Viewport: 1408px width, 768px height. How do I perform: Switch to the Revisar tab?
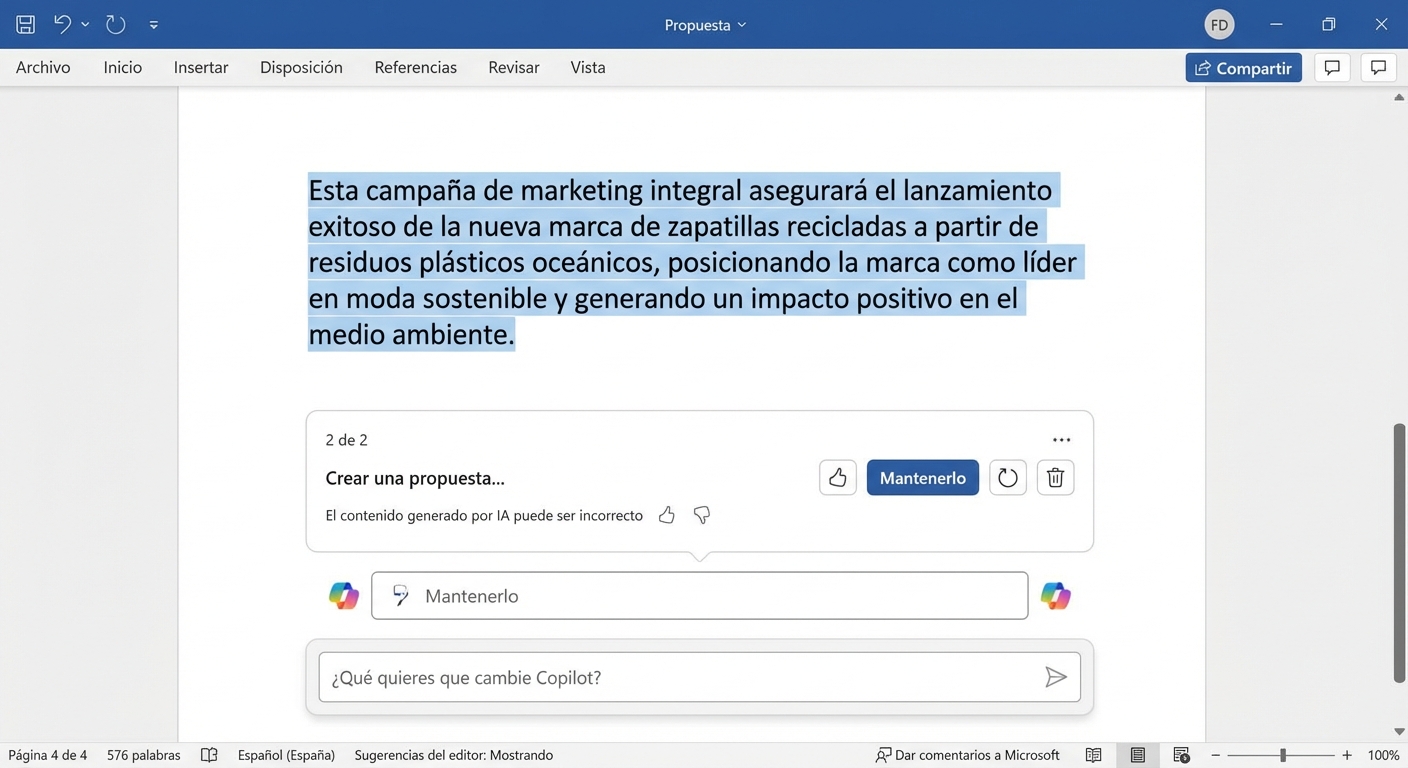pos(513,67)
